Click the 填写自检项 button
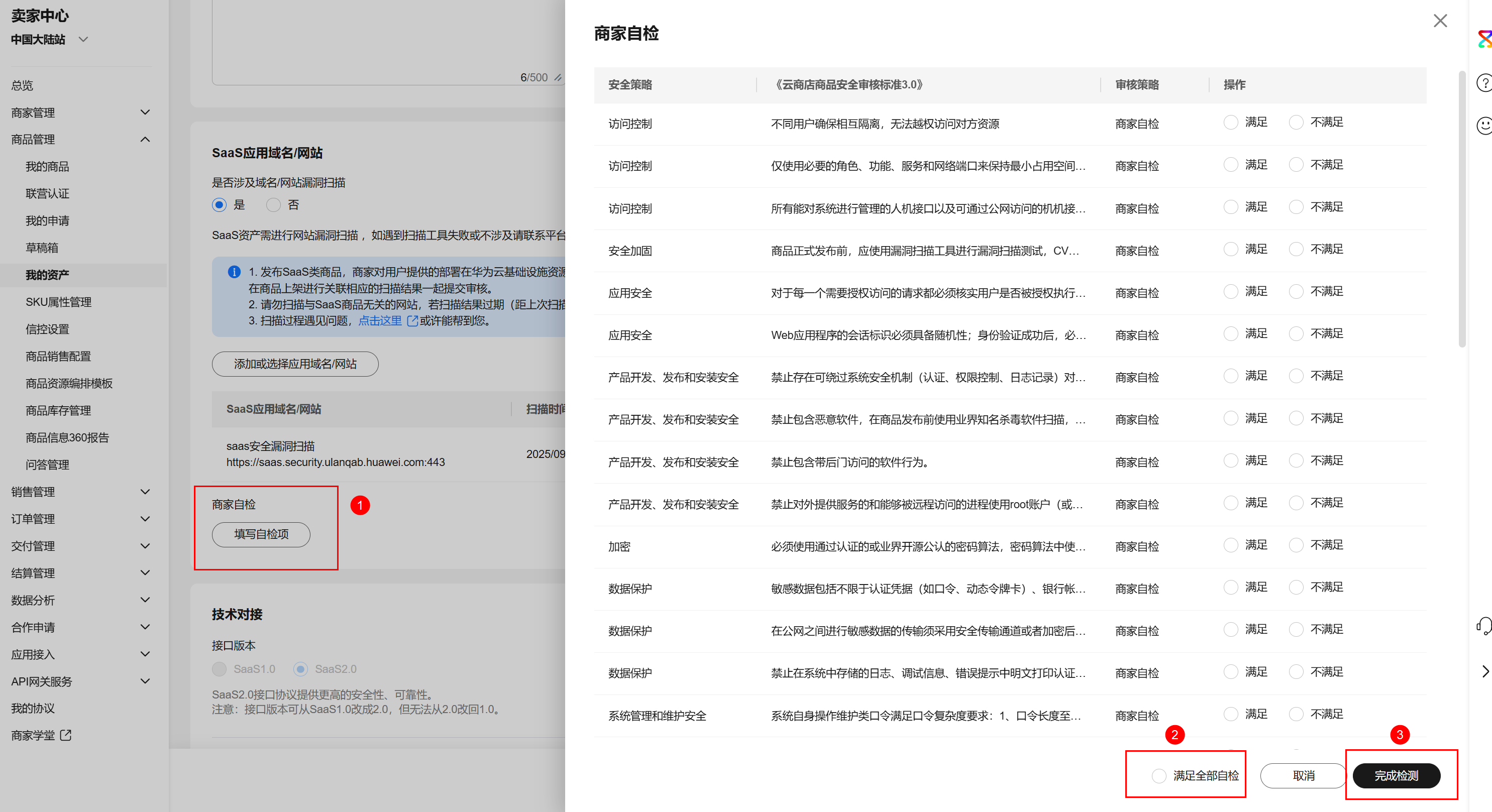1492x812 pixels. 261,534
